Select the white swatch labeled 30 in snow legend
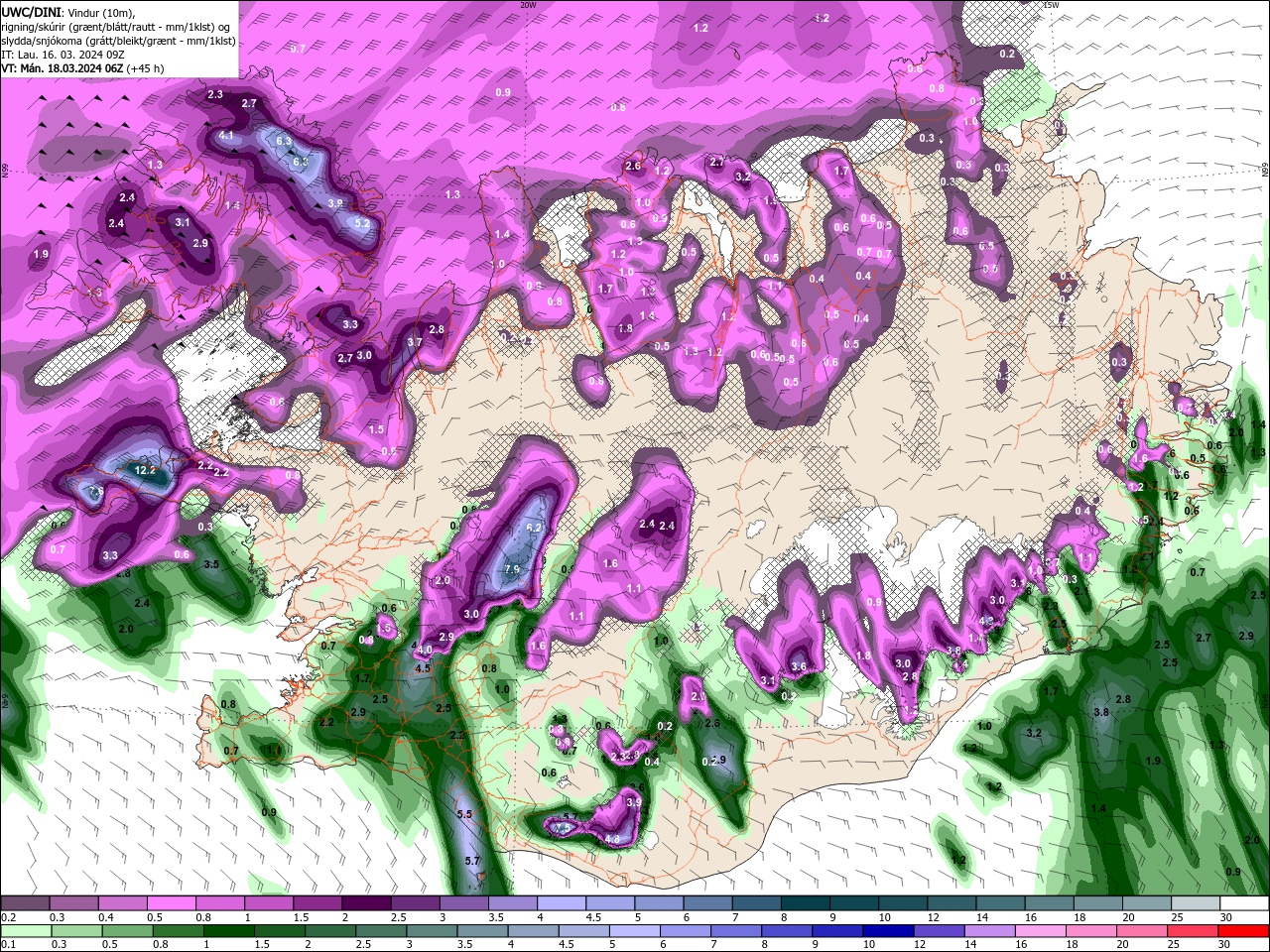The width and height of the screenshot is (1270, 952). click(1244, 903)
